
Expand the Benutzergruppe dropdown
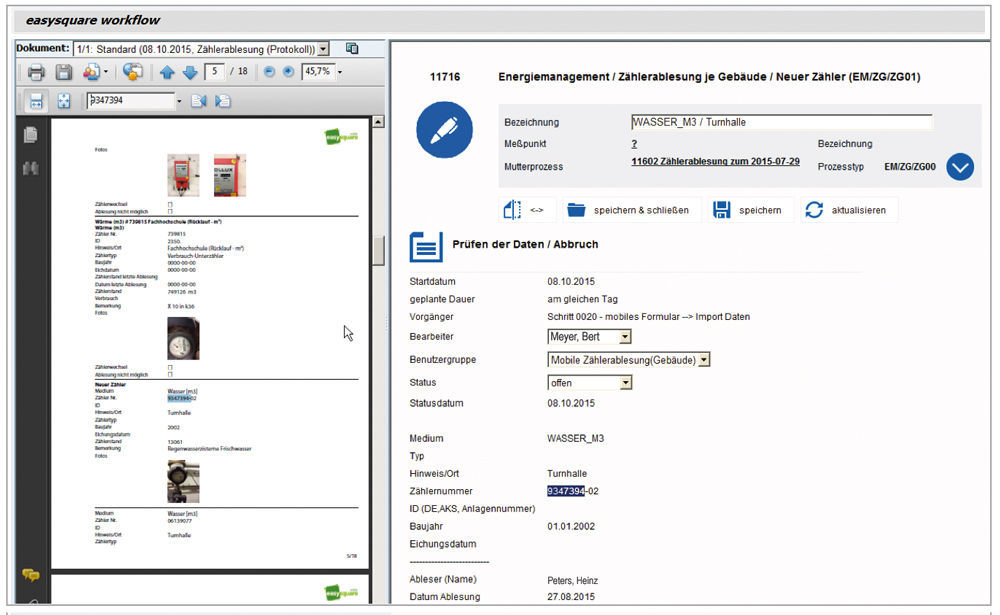704,360
